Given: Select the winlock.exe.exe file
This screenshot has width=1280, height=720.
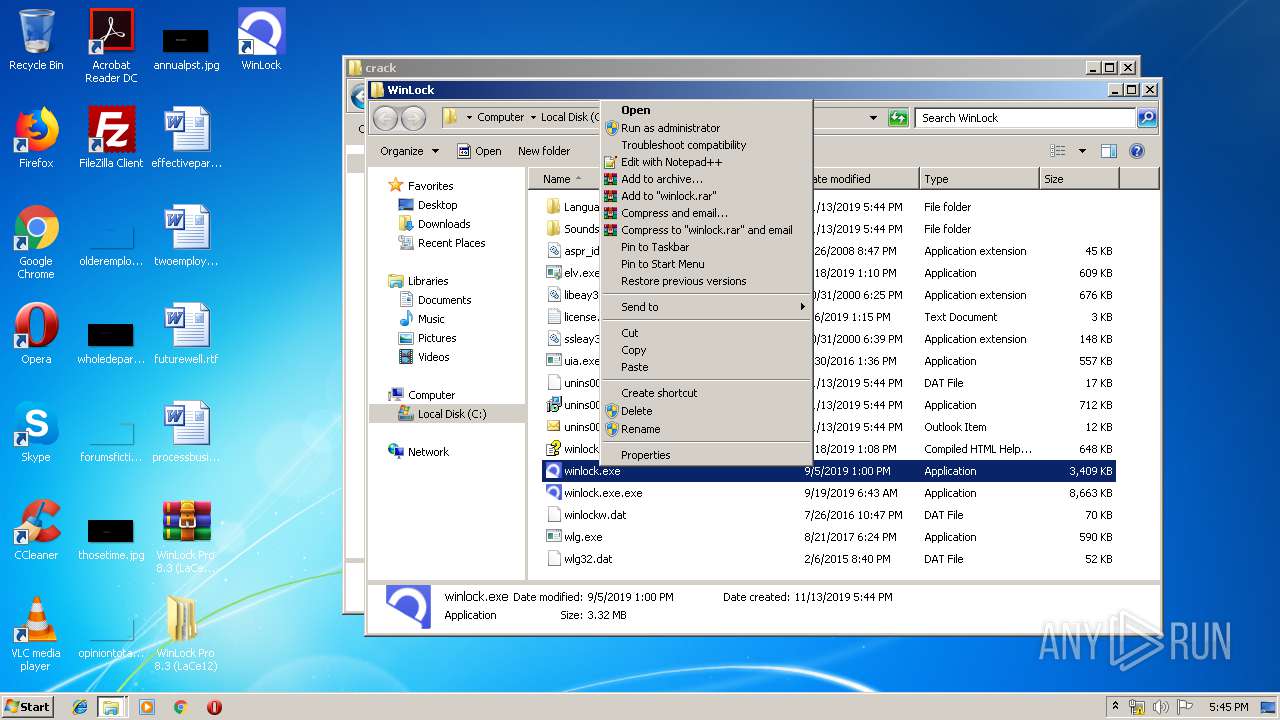Looking at the screenshot, I should point(829,493).
